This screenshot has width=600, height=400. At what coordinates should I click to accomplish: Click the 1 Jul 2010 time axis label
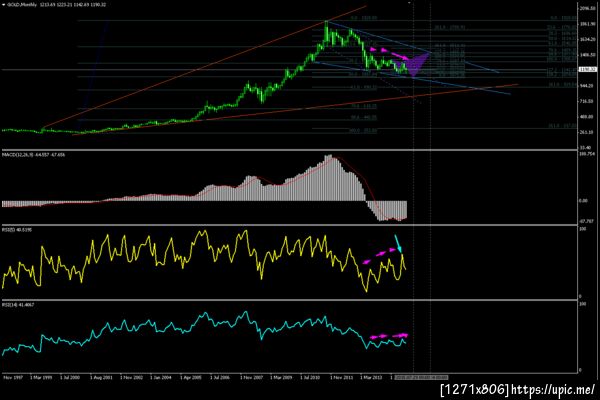pyautogui.click(x=310, y=377)
